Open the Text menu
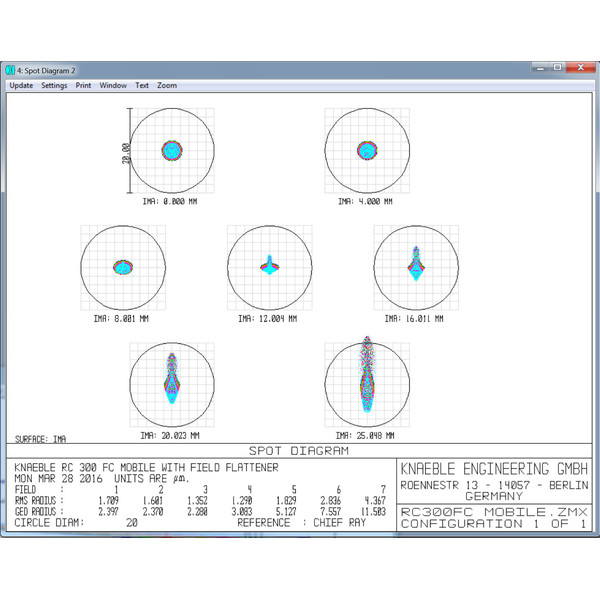 (x=142, y=85)
